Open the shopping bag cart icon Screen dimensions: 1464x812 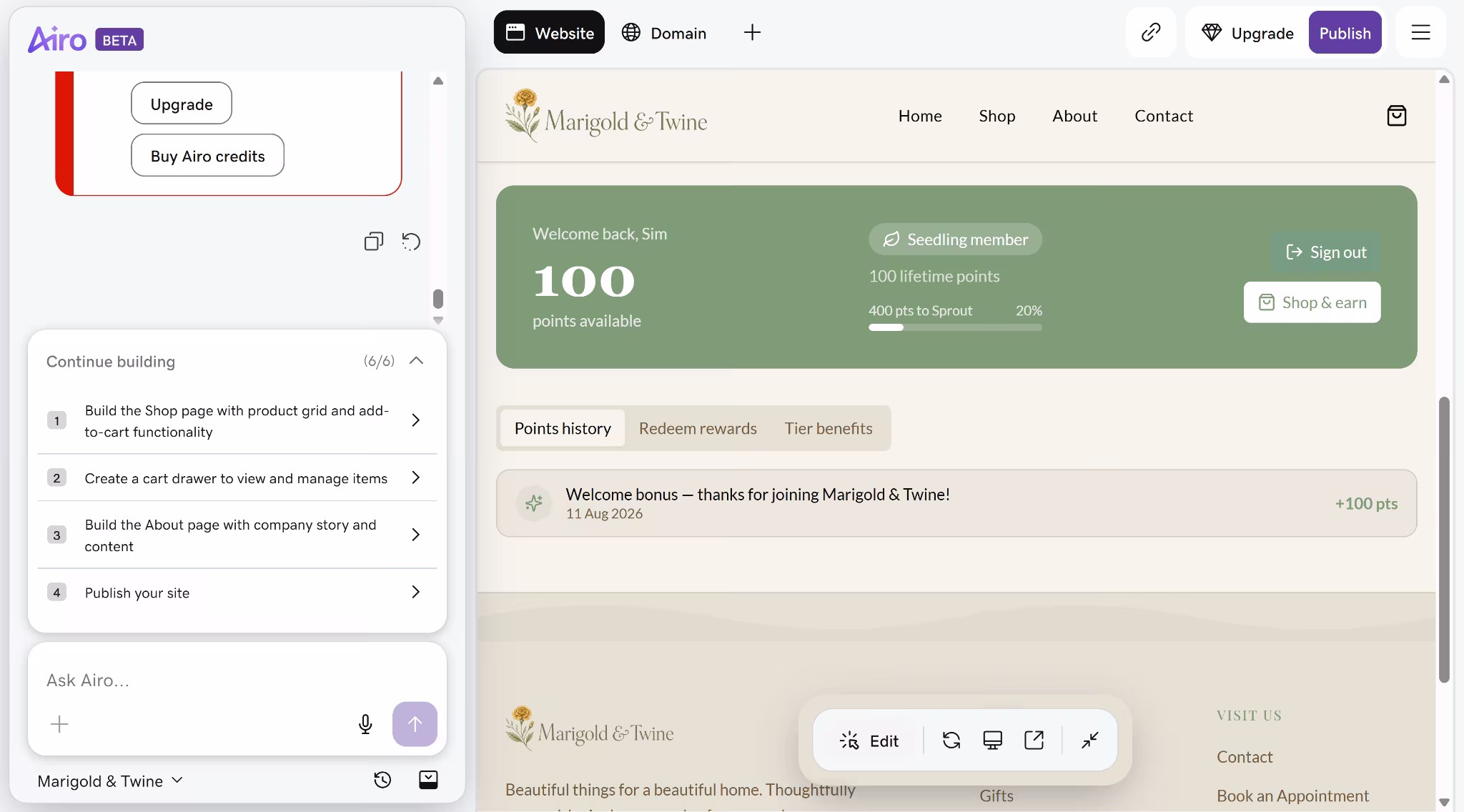1396,116
